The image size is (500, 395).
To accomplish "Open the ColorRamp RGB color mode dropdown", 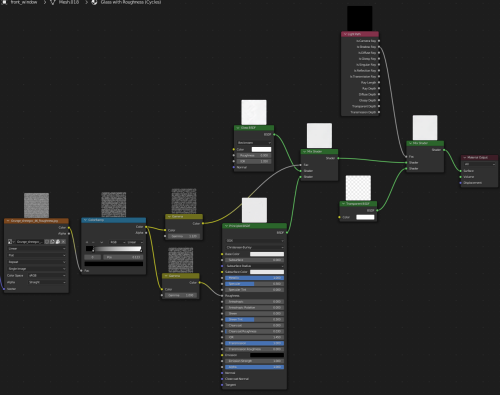I will click(x=117, y=242).
